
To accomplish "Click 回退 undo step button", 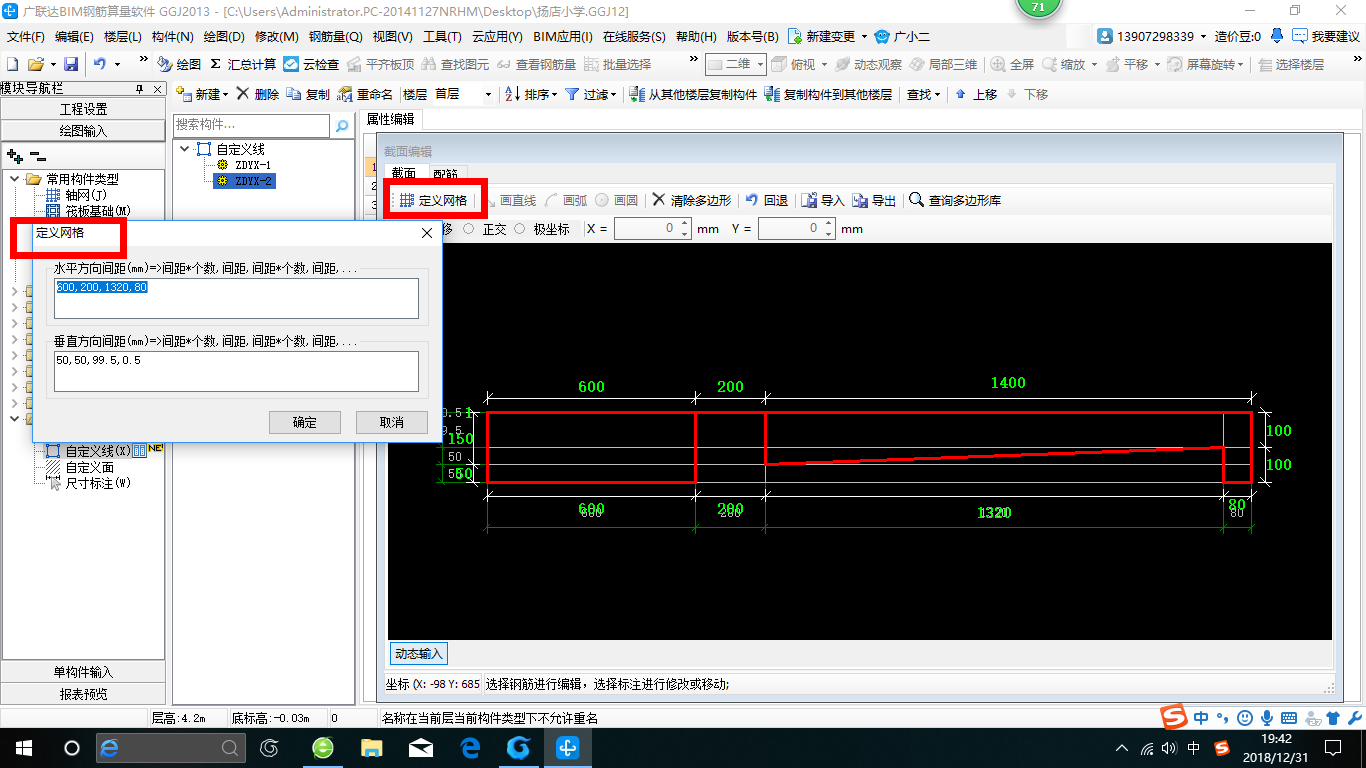I will tap(768, 200).
